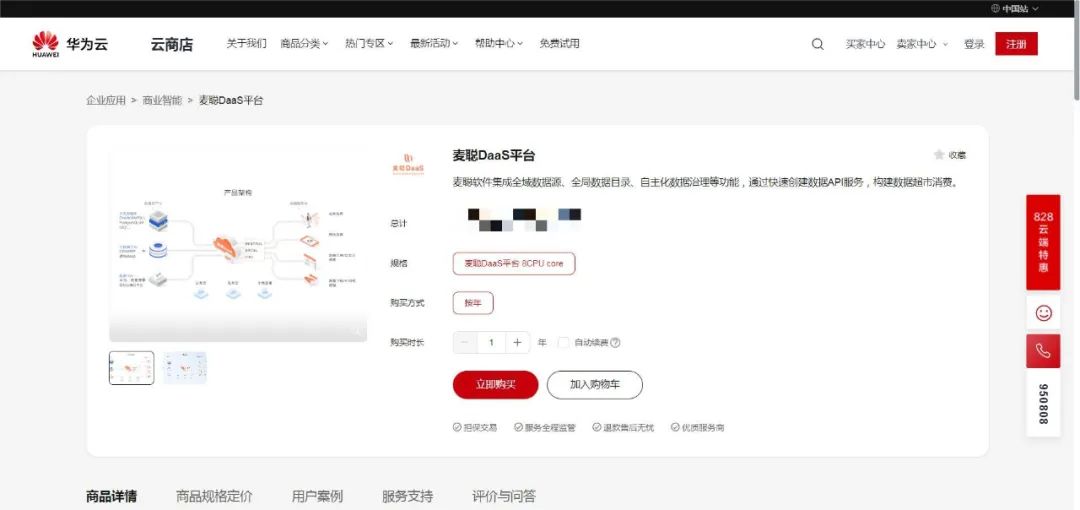
Task: Click the purchase duration number field
Action: [x=491, y=343]
